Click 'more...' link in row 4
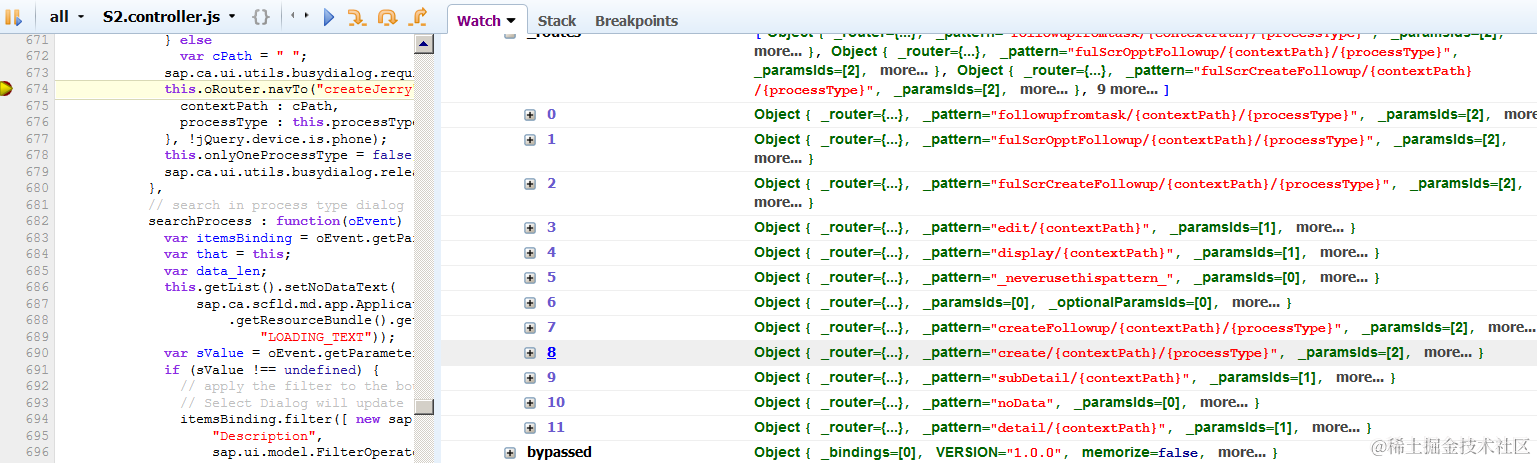The height and width of the screenshot is (463, 1537). pos(1344,252)
